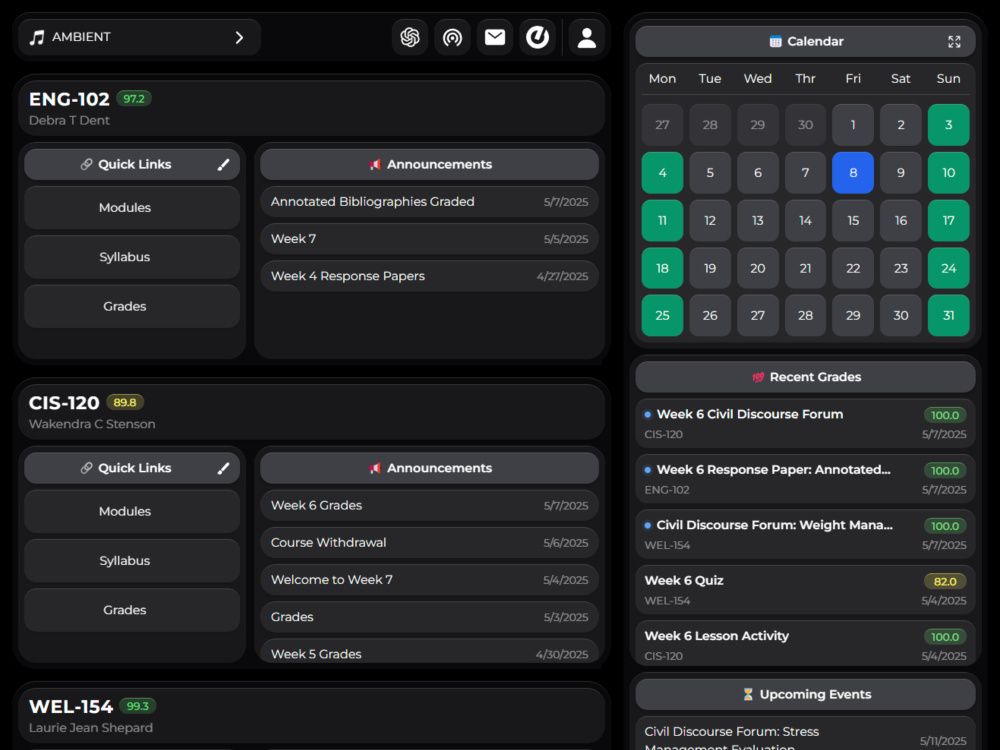Click the CIS-120 course title

click(x=64, y=403)
